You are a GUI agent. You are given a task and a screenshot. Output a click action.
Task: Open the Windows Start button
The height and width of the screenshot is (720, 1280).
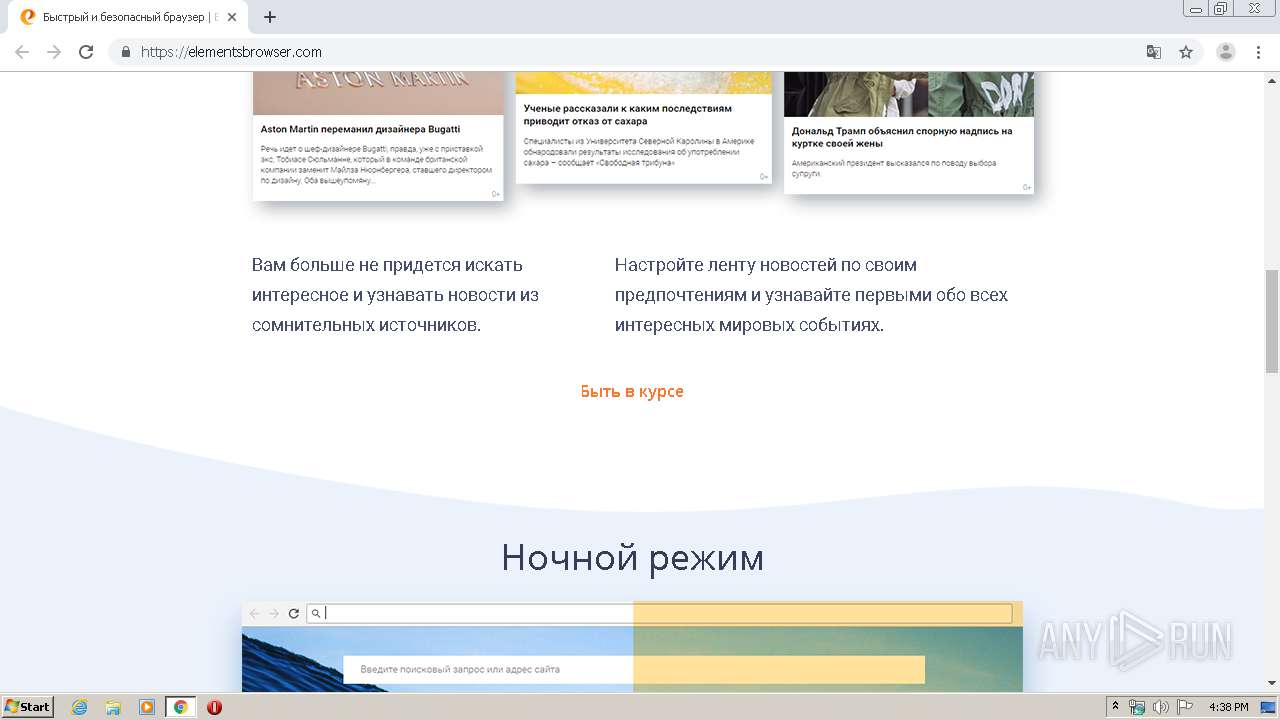28,707
